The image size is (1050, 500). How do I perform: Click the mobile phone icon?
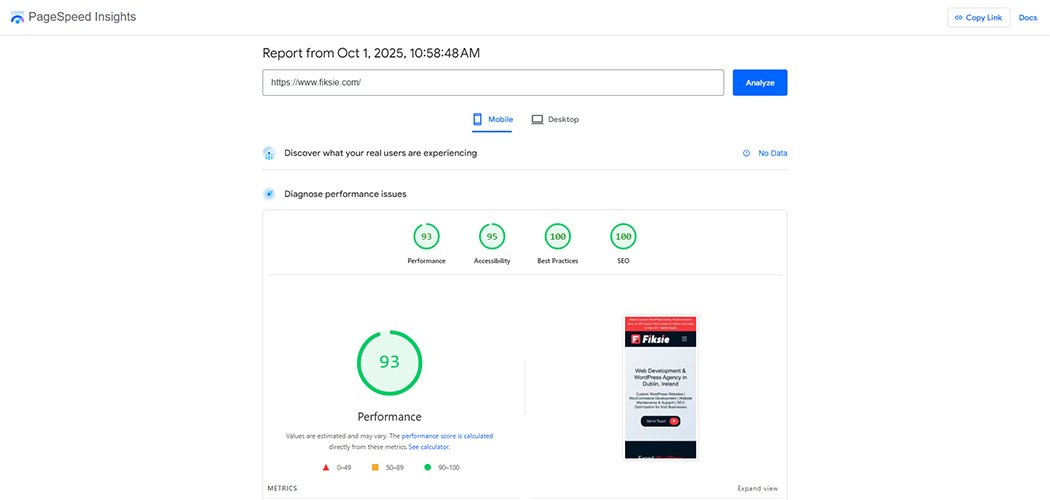point(477,120)
